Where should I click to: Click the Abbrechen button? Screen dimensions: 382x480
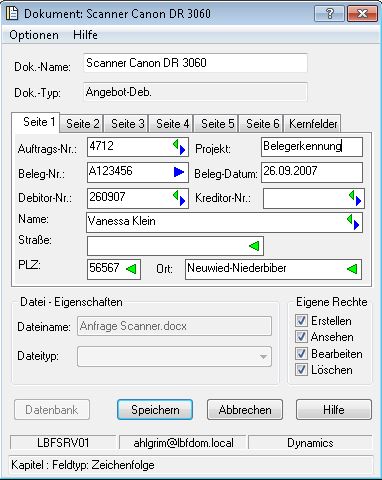pyautogui.click(x=245, y=410)
